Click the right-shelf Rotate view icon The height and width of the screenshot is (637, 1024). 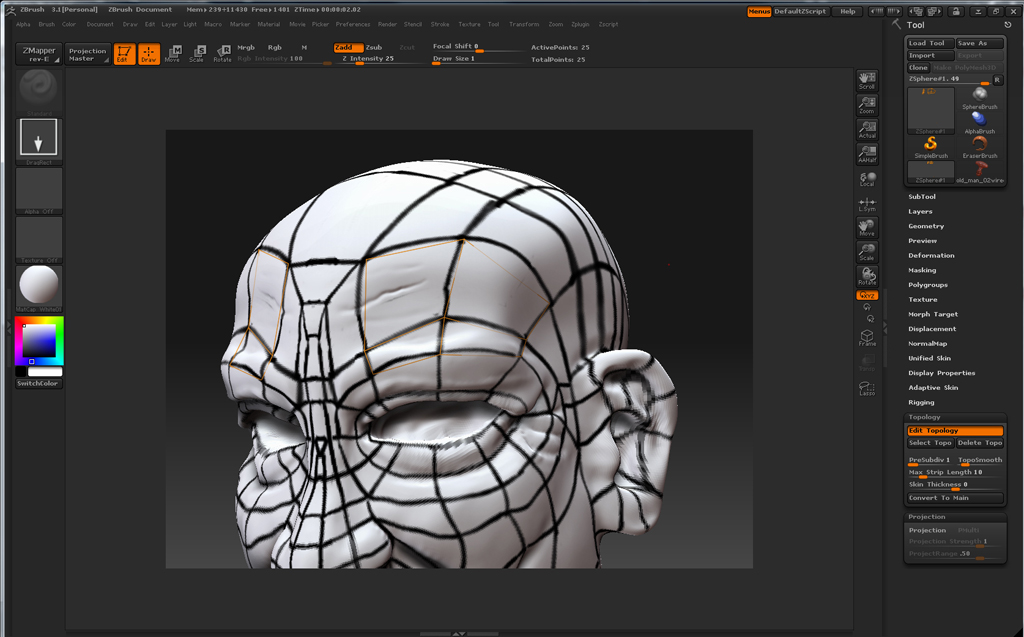pos(867,276)
